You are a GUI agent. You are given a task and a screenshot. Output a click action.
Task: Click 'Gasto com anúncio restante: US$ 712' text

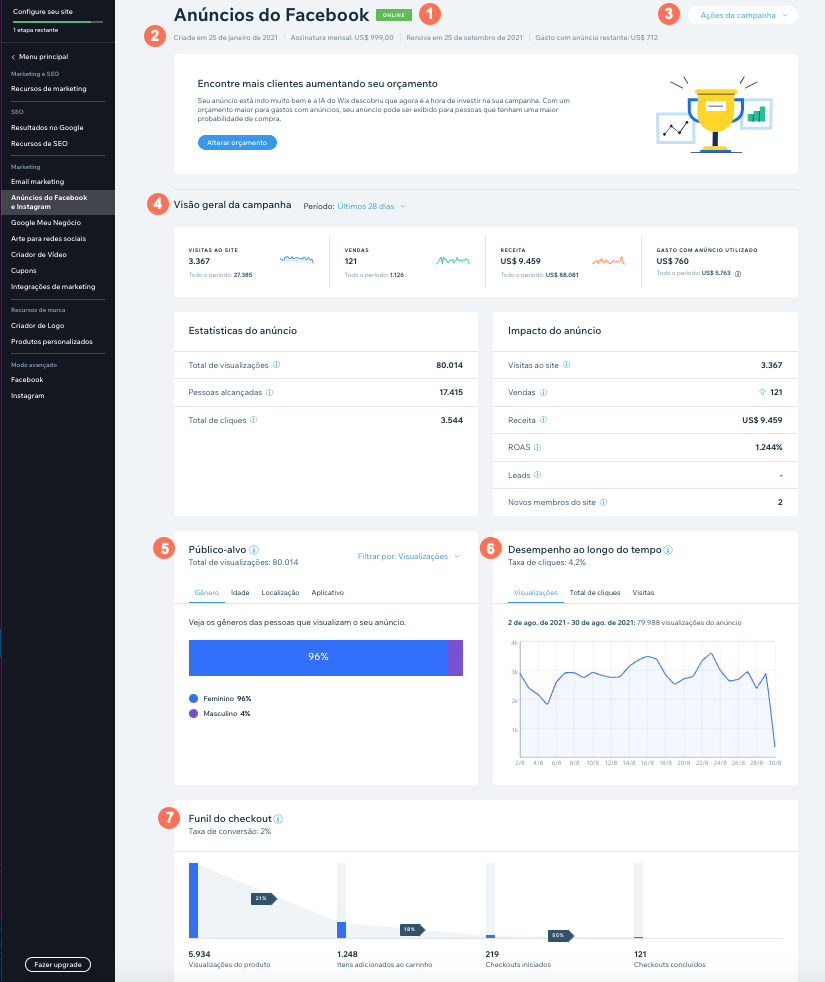[x=596, y=38]
